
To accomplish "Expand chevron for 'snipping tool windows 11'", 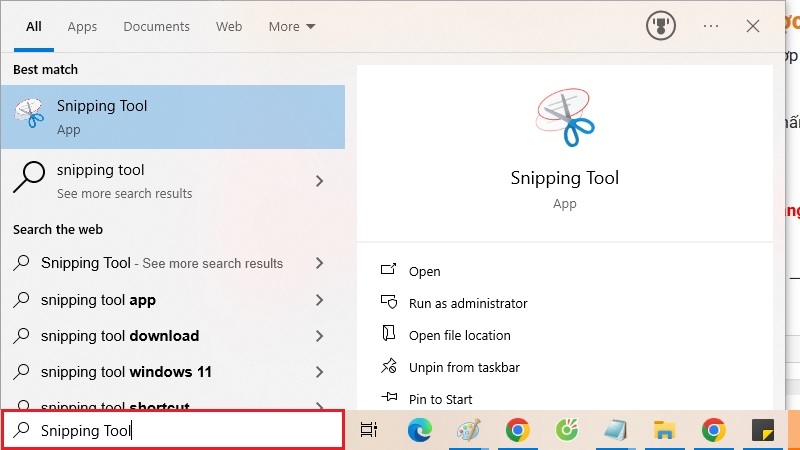I will point(319,372).
